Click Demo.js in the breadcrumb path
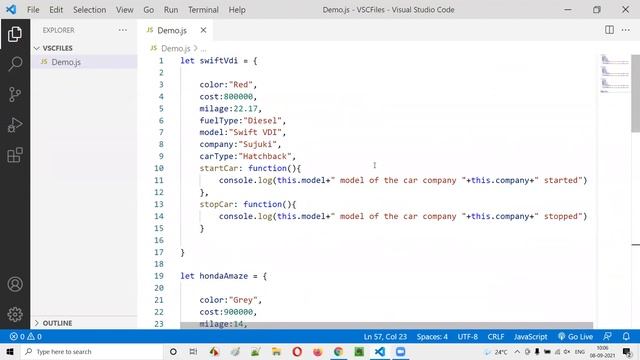Viewport: 640px width, 360px height. [176, 48]
